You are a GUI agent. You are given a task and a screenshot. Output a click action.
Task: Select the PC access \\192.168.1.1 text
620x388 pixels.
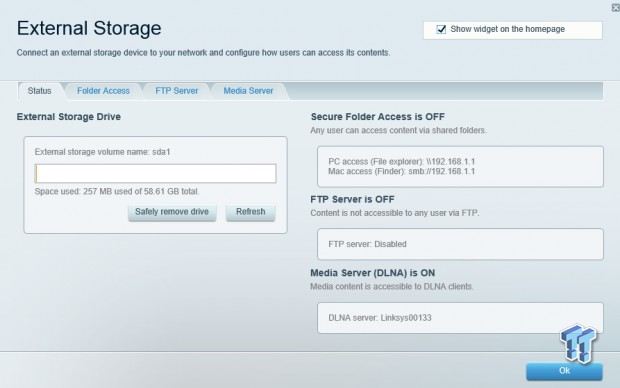pyautogui.click(x=401, y=161)
